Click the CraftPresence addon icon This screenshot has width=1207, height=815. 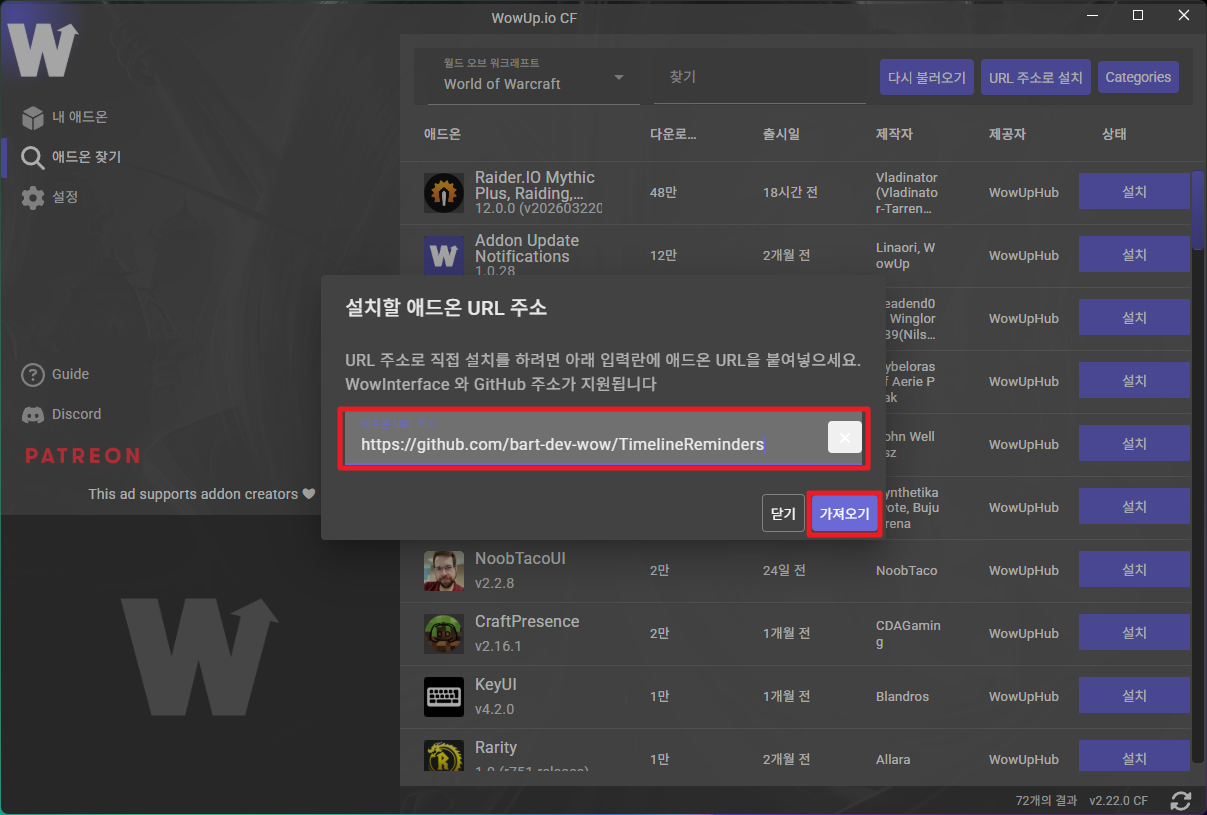[443, 633]
